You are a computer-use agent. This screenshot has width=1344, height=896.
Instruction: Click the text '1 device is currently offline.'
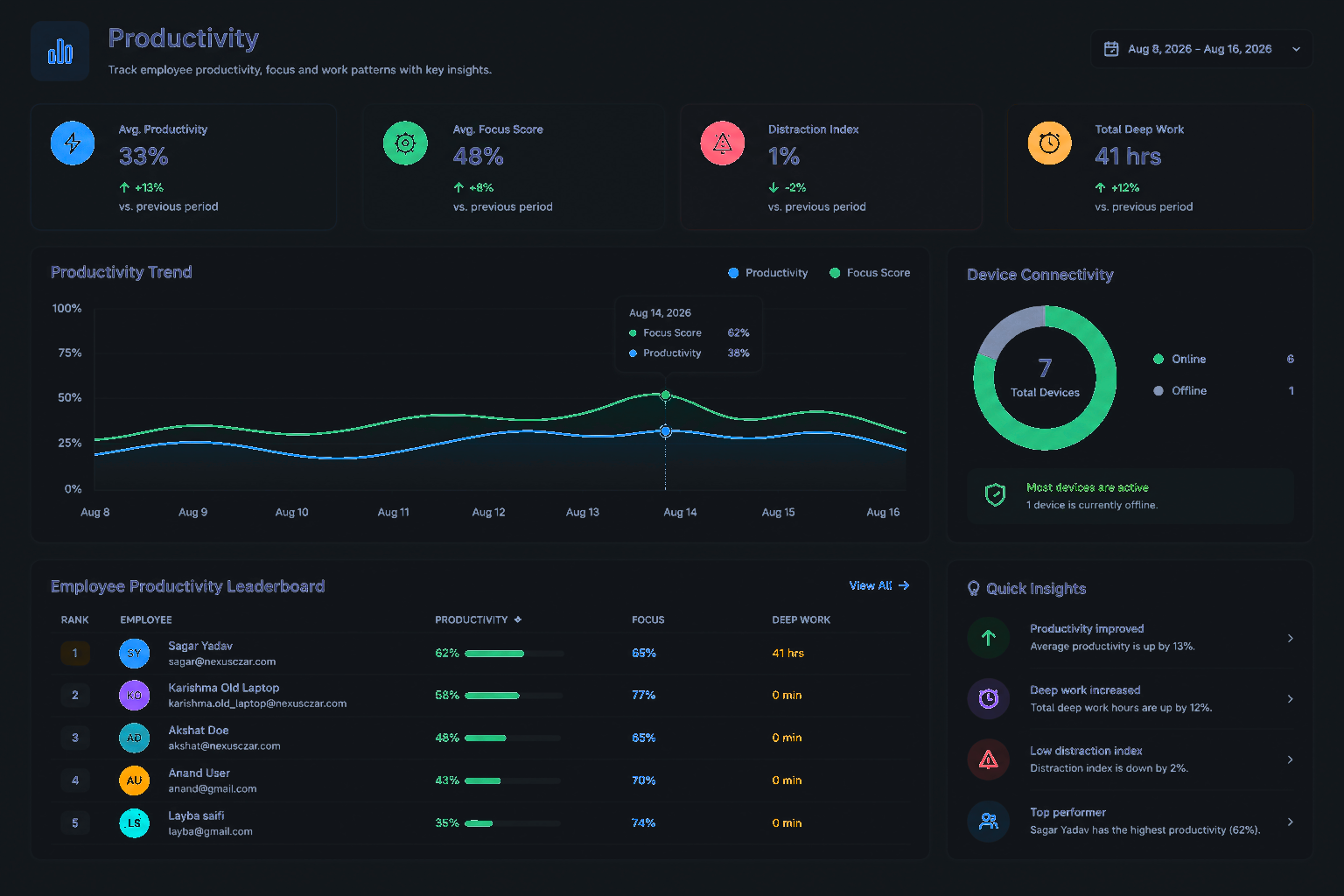click(x=1092, y=505)
